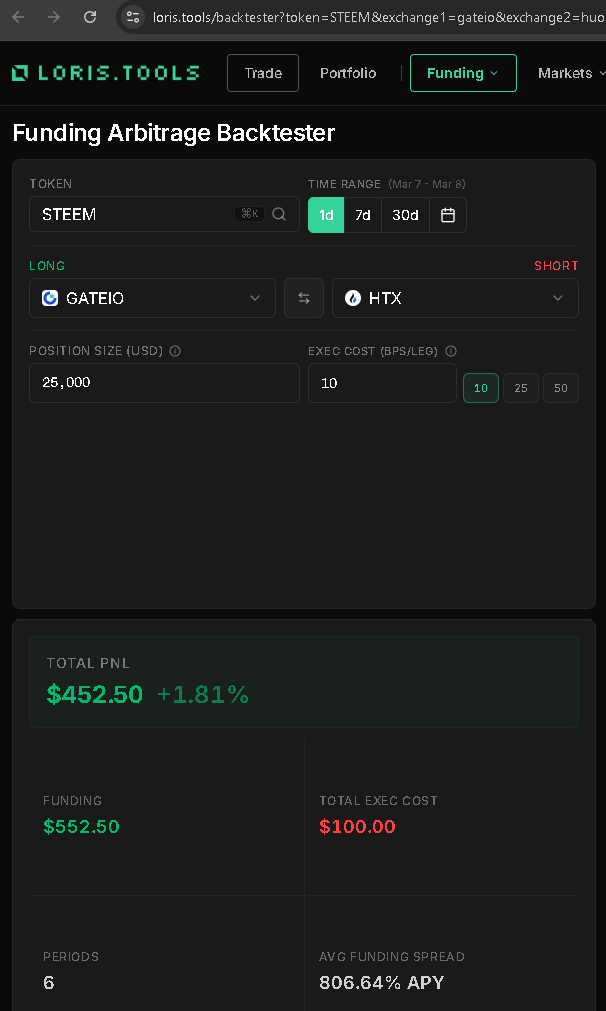Set exec cost preset to 50 bps
The height and width of the screenshot is (1011, 606).
pos(560,388)
